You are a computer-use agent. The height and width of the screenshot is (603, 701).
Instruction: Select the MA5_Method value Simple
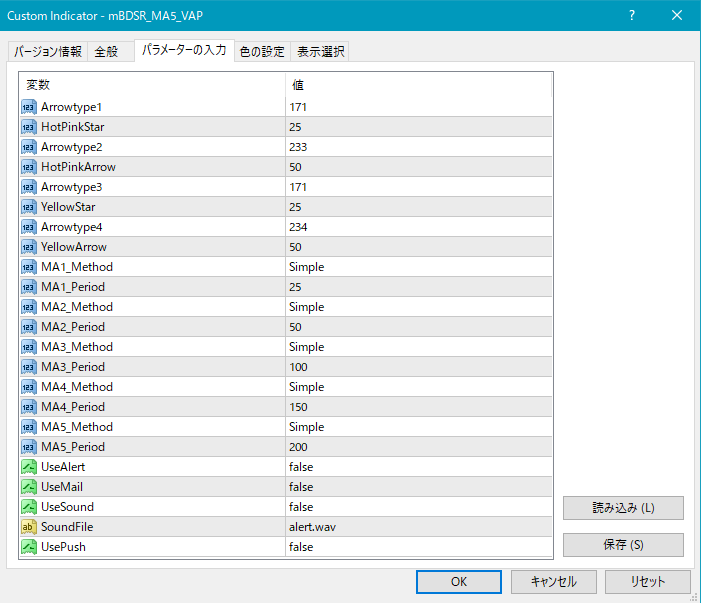click(307, 427)
